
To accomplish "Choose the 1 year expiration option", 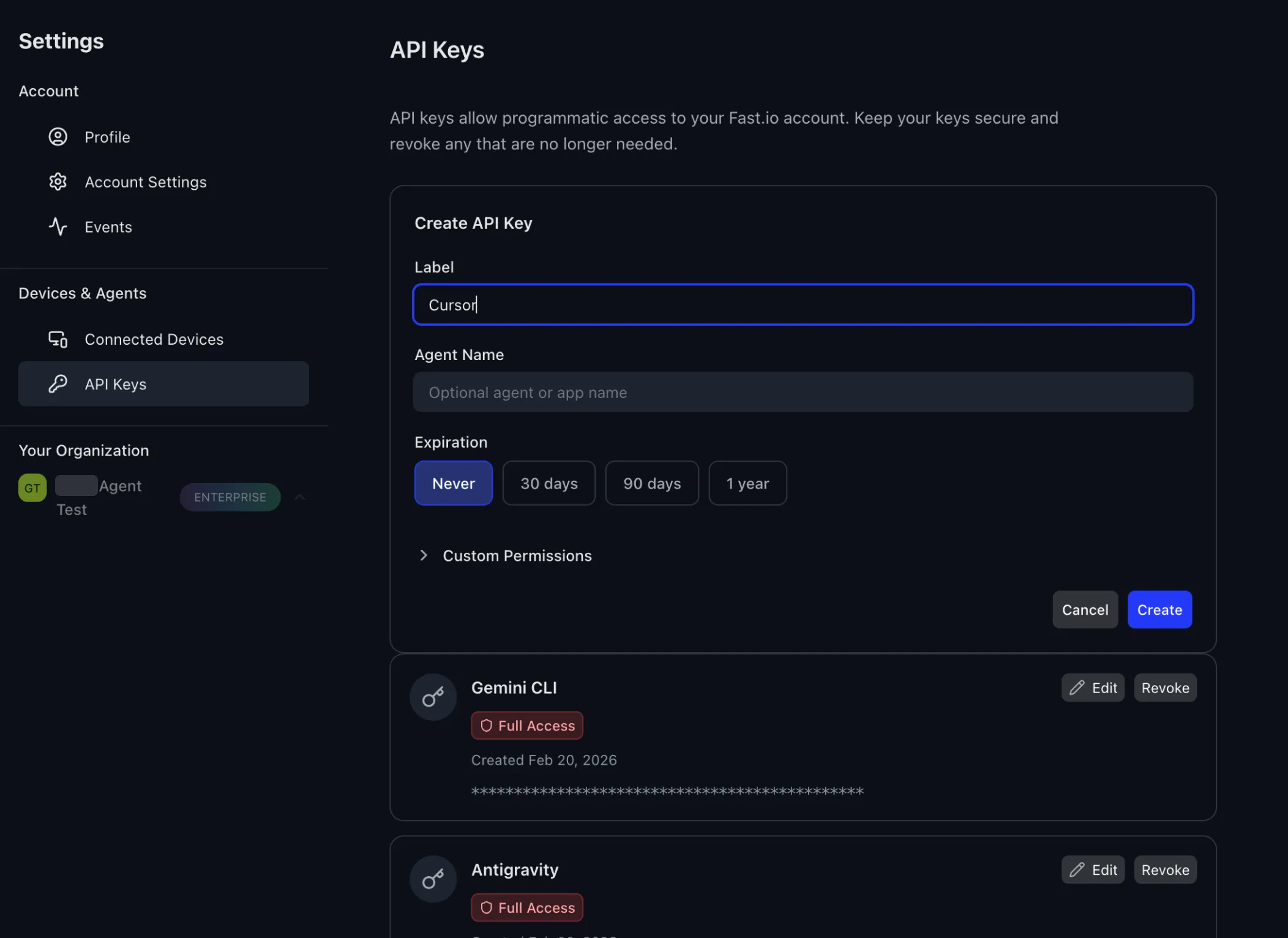I will (x=747, y=483).
